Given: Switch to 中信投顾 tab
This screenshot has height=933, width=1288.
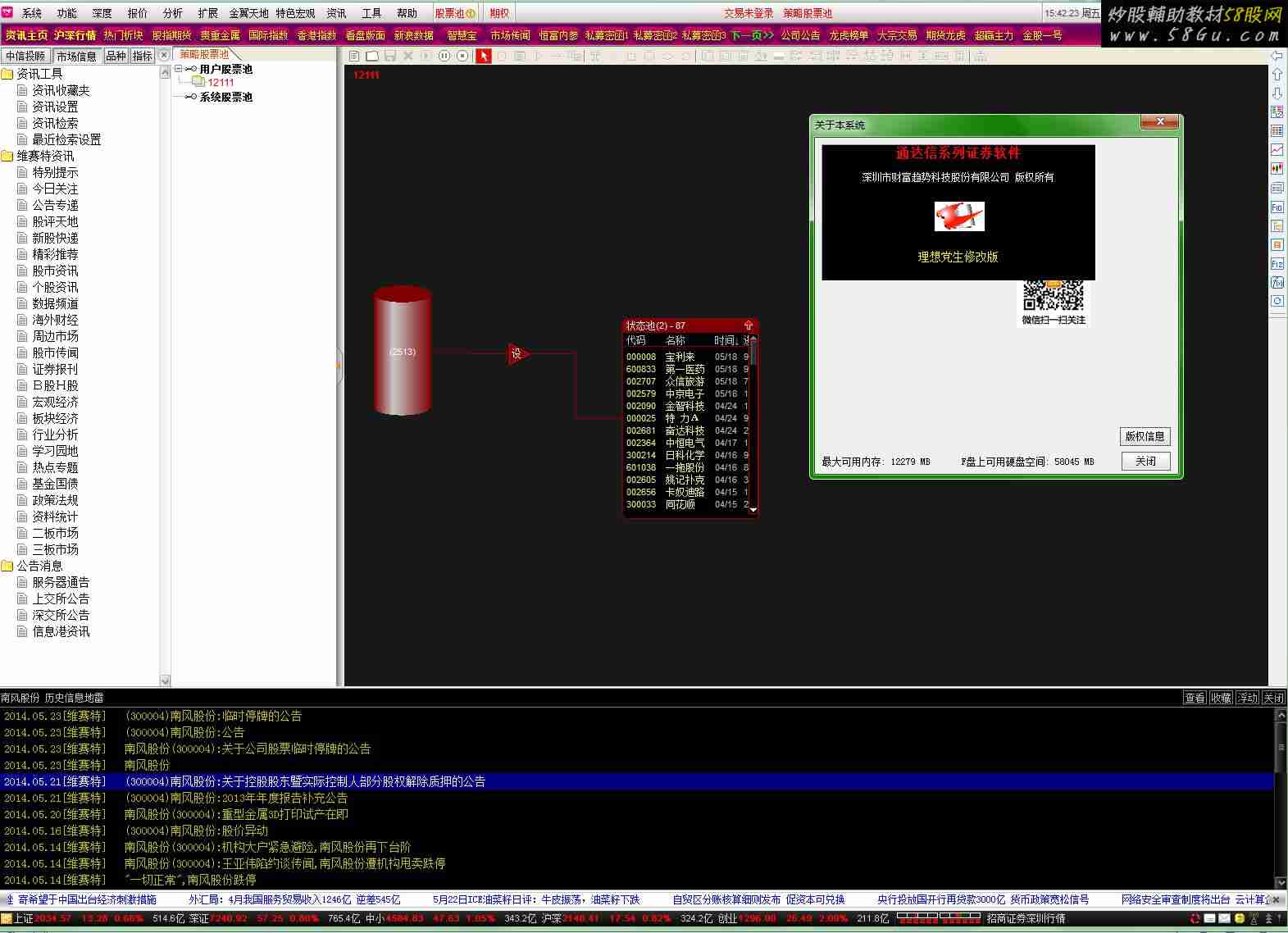Looking at the screenshot, I should 25,56.
